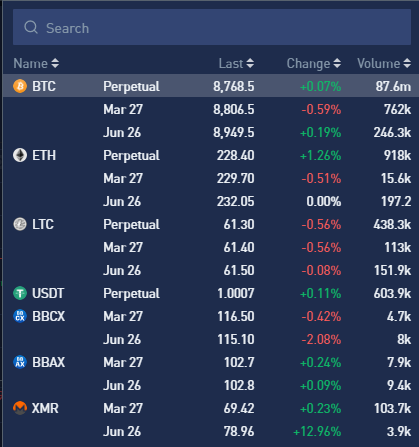Open the LTC Perpetual contract
Viewport: 419px width, 447px height.
coord(211,224)
